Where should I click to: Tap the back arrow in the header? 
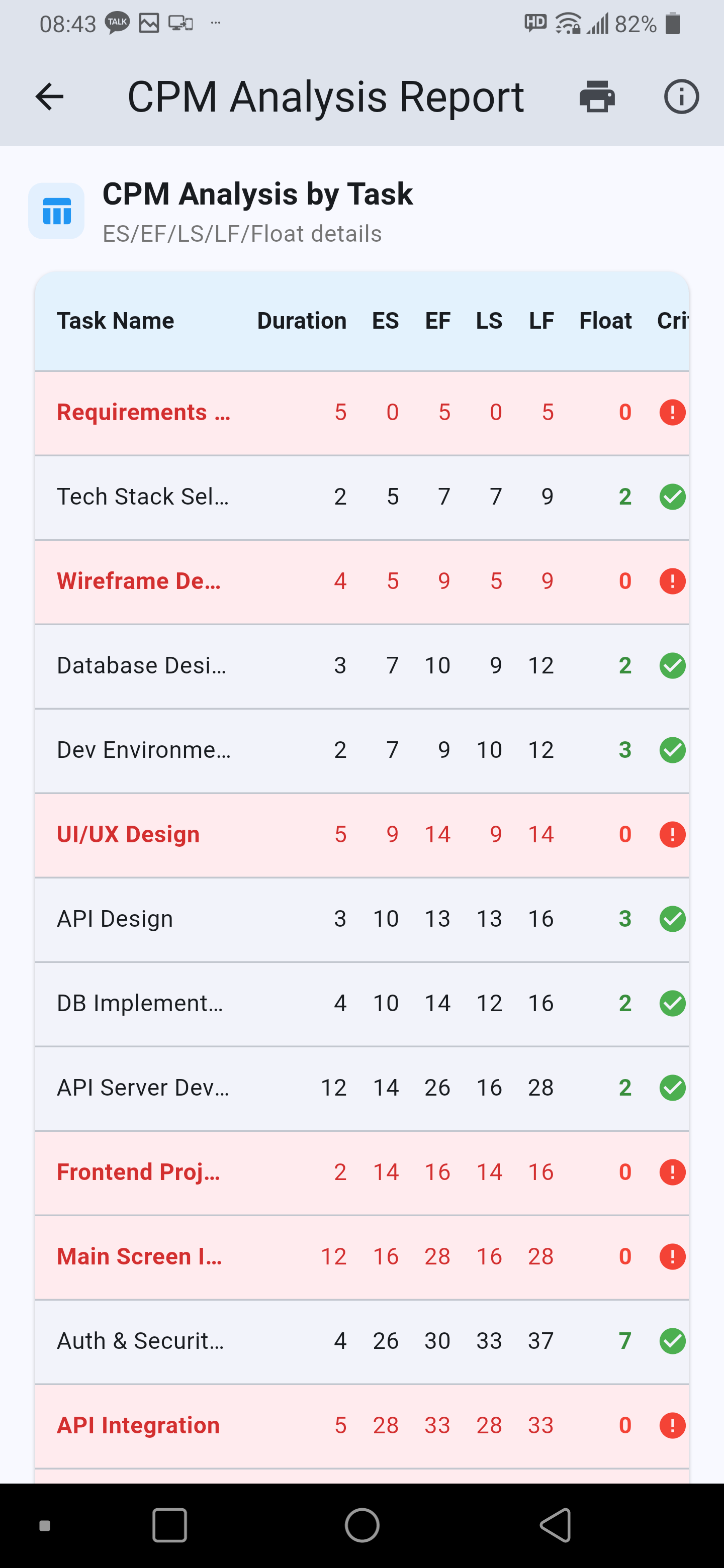(49, 97)
